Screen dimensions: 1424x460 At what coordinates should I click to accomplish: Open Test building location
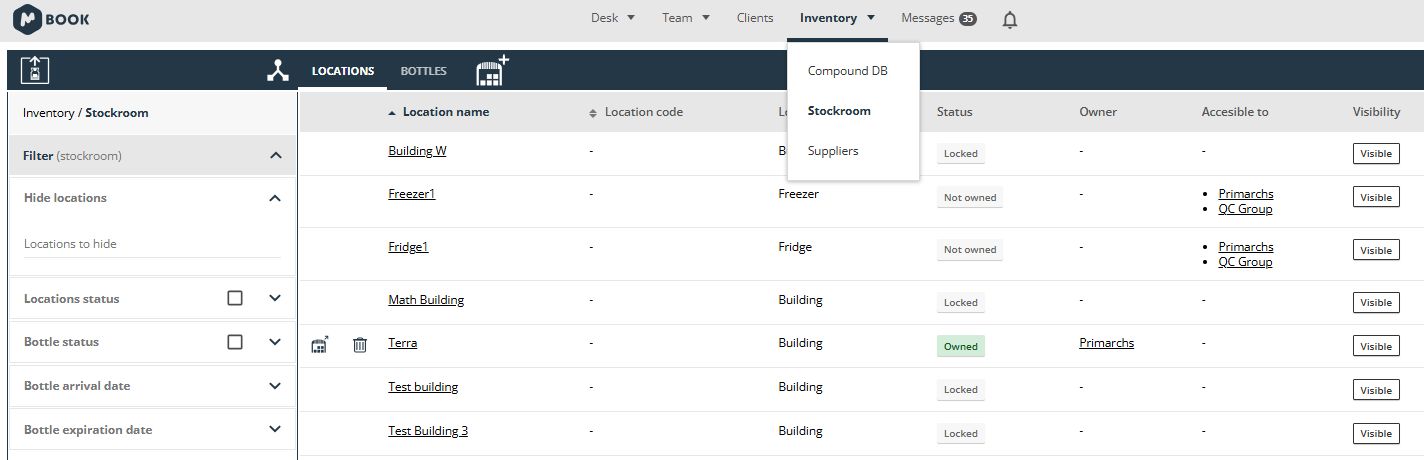click(x=423, y=387)
